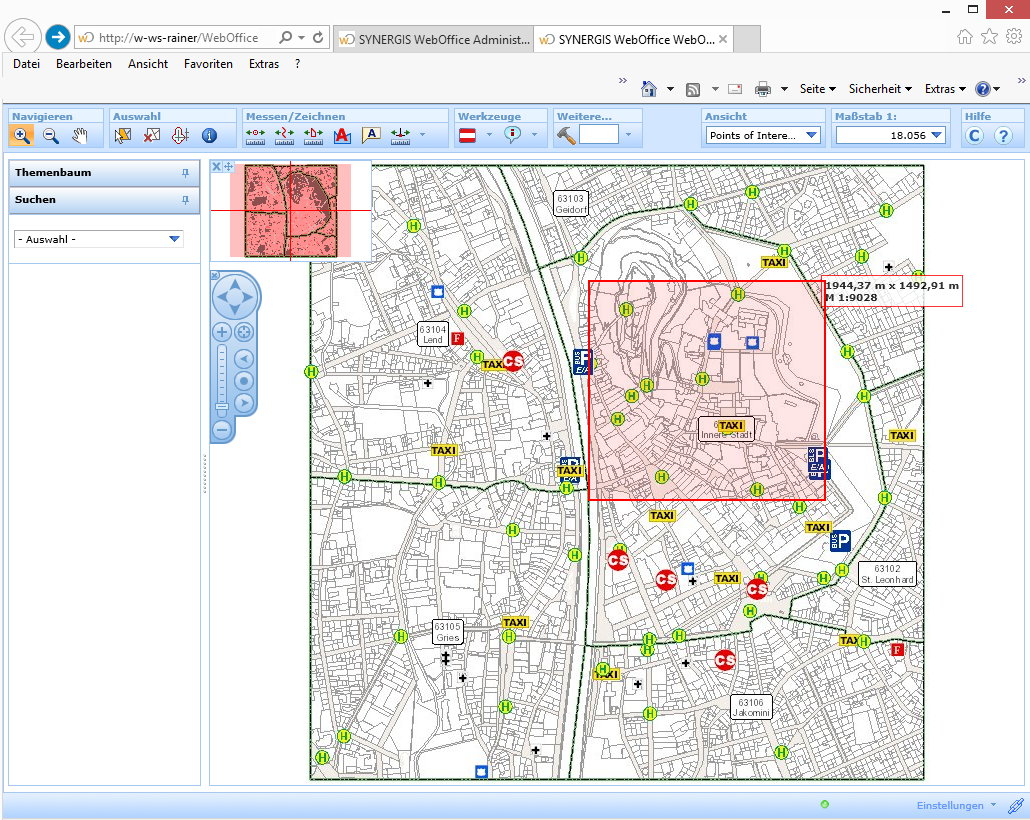Close the overview map window

coord(216,166)
